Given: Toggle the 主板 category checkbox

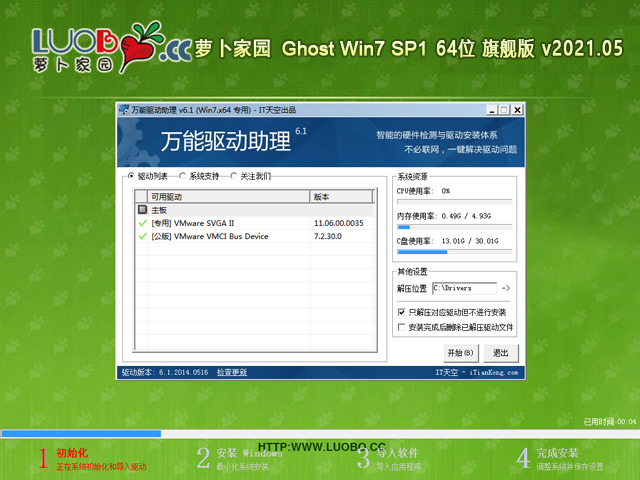Looking at the screenshot, I should click(142, 210).
